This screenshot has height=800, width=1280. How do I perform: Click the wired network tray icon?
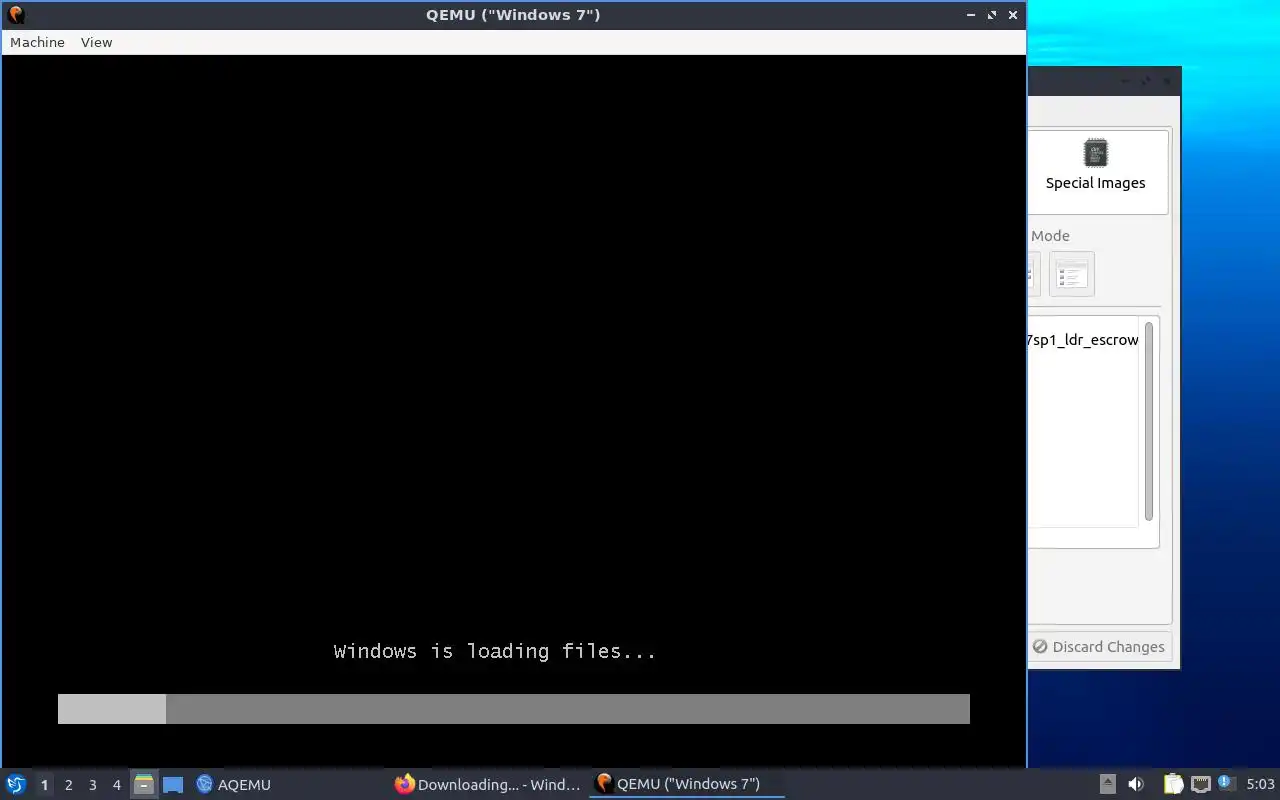coord(1201,784)
